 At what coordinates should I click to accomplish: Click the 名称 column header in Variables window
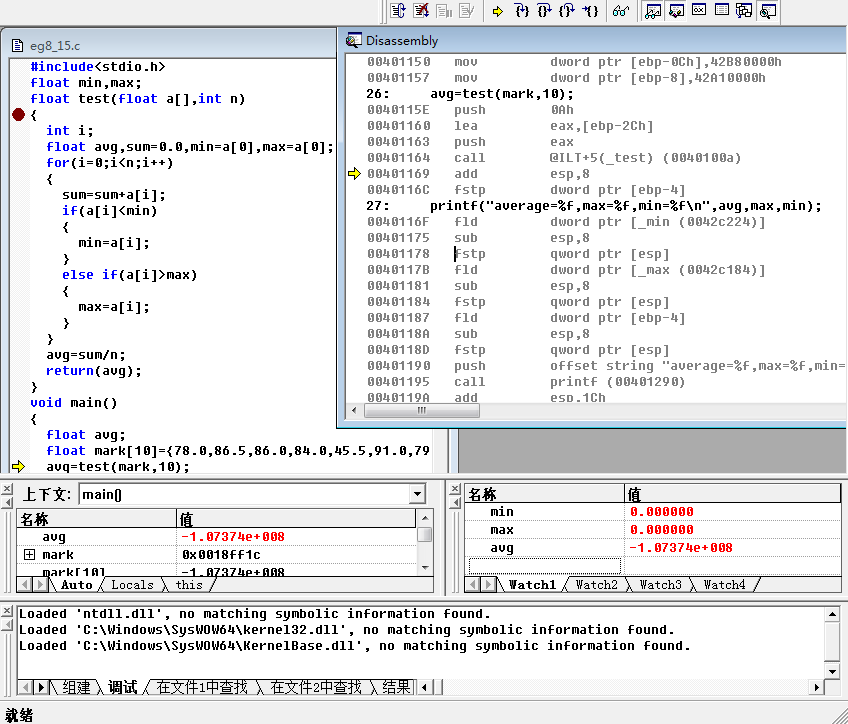coord(97,519)
